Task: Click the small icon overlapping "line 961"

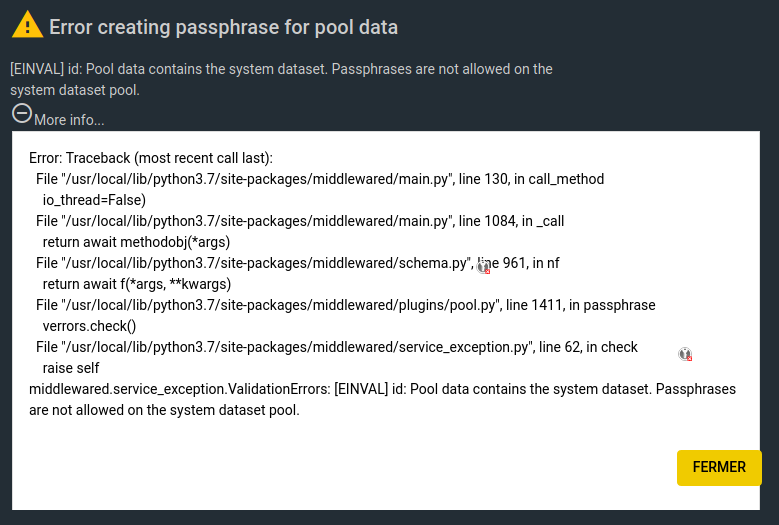Action: coord(483,267)
